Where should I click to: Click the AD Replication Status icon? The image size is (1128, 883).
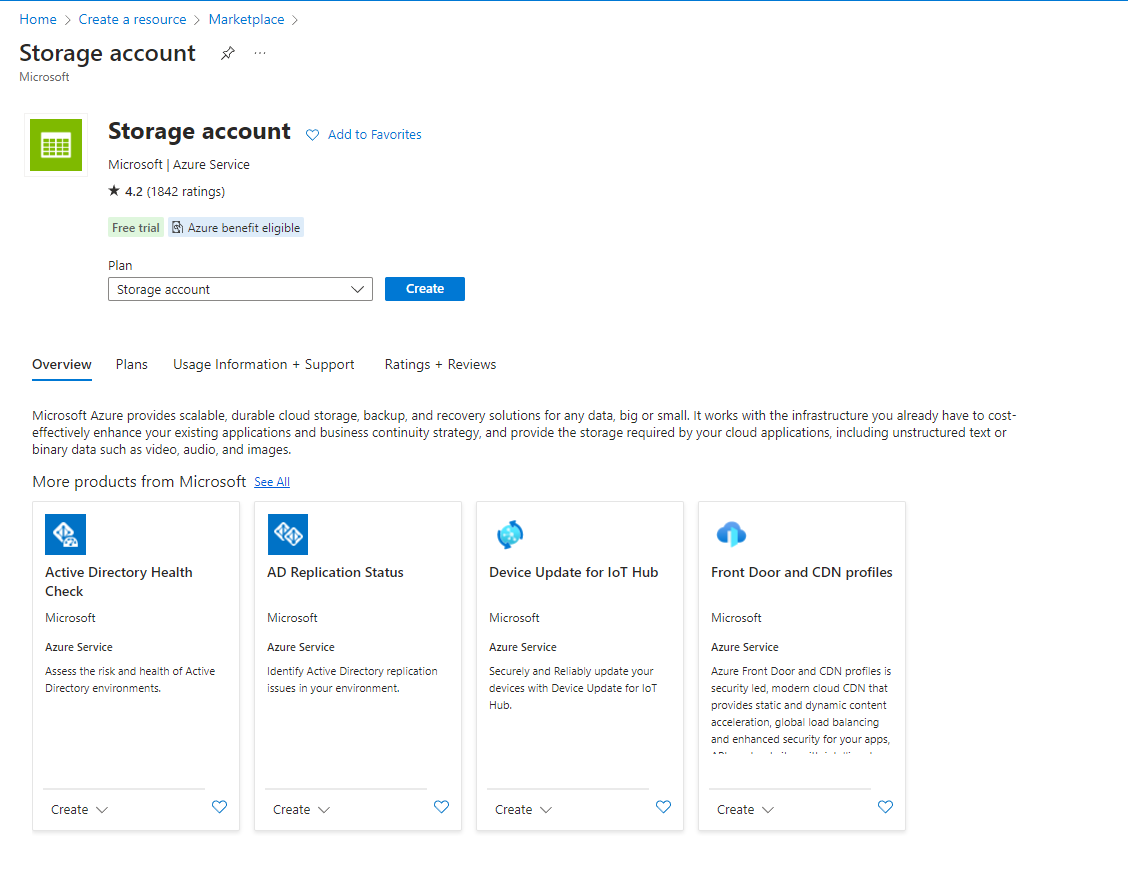coord(288,534)
